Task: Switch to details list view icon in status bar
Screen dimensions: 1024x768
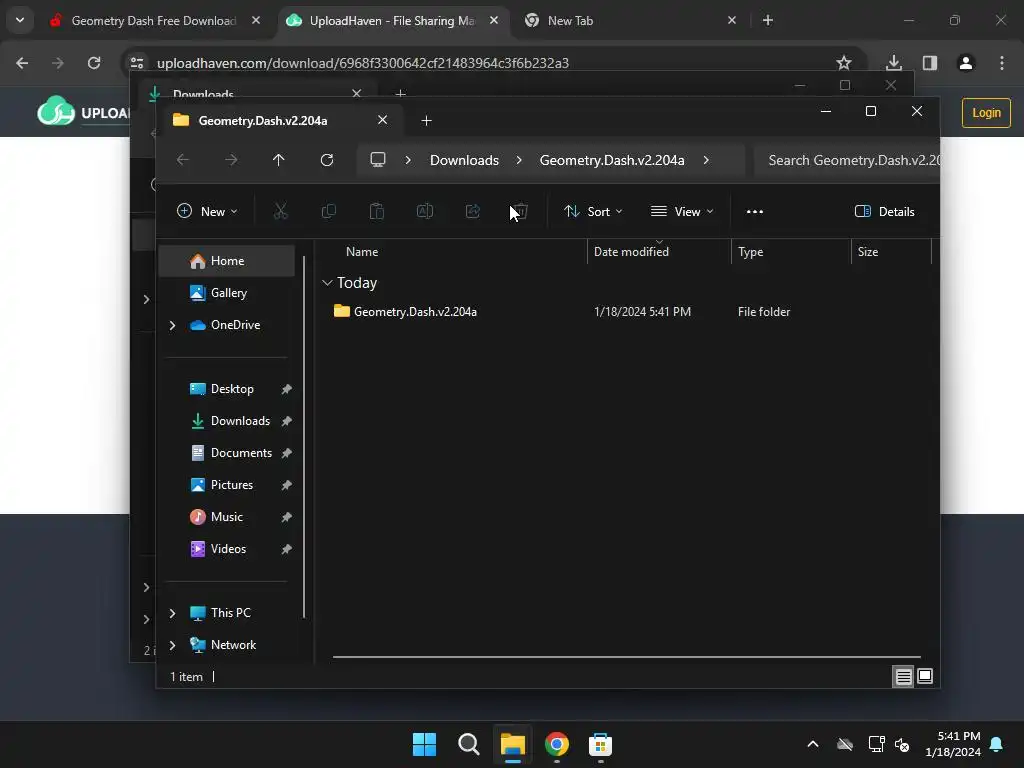Action: 903,677
